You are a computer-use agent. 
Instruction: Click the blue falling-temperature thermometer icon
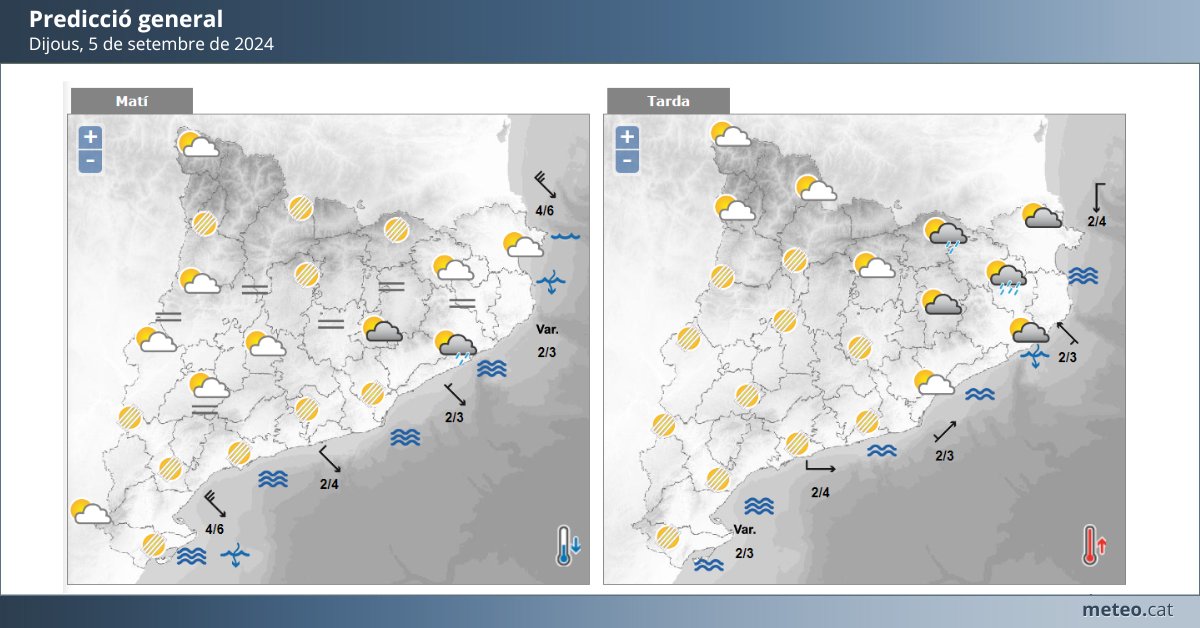tap(567, 546)
